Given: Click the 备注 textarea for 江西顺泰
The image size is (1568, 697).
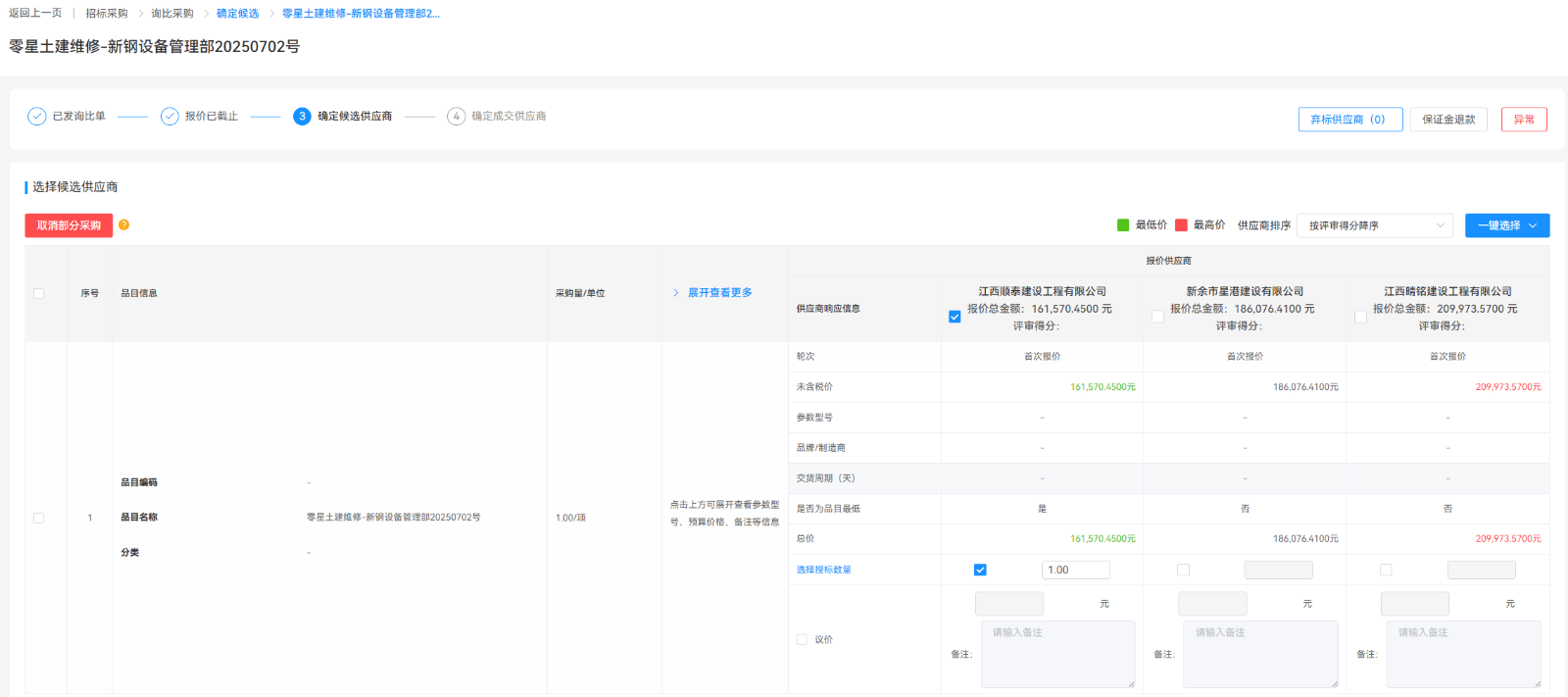Looking at the screenshot, I should (1058, 654).
